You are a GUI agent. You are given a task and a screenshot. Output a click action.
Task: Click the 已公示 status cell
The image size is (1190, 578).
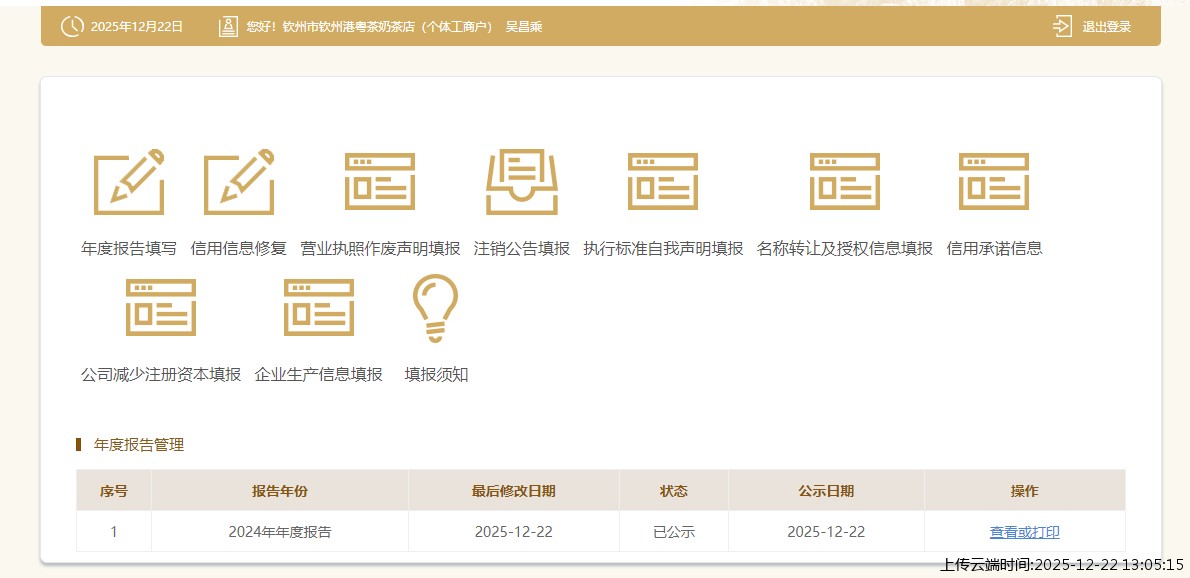coord(673,532)
